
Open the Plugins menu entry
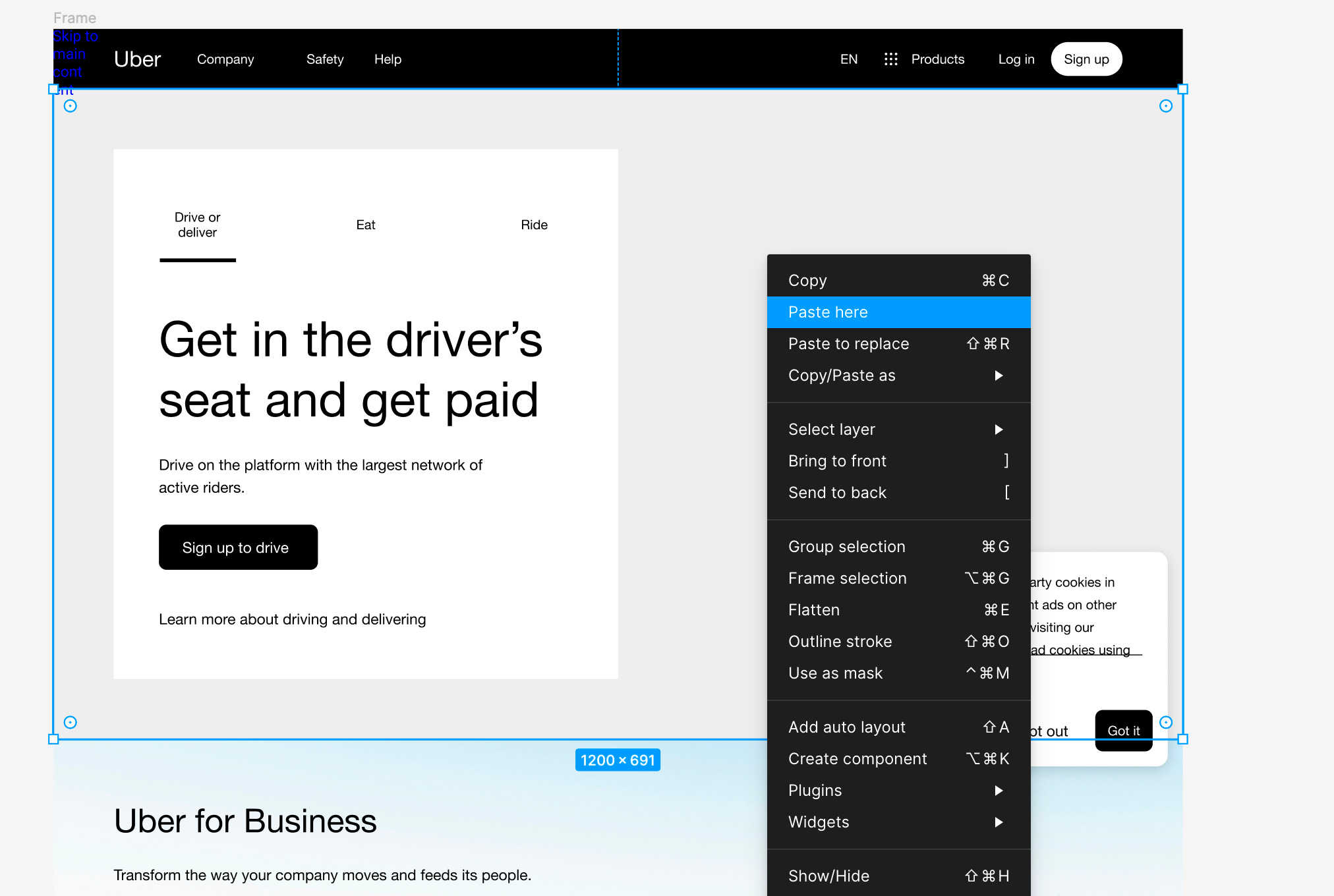click(x=899, y=791)
